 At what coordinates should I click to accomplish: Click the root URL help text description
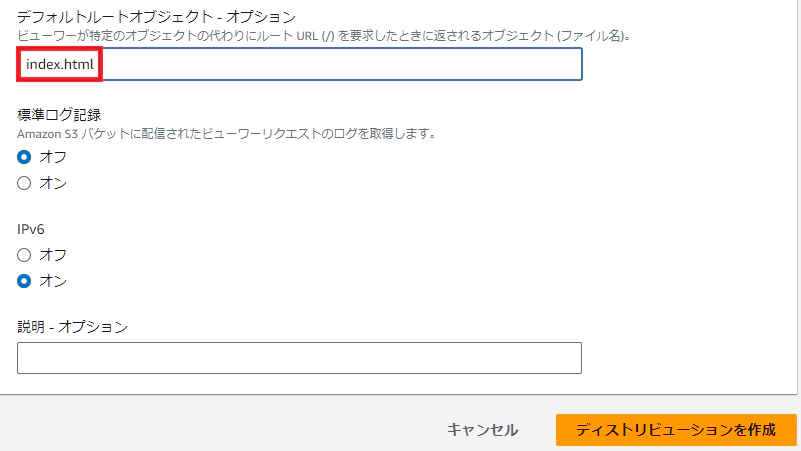point(330,36)
